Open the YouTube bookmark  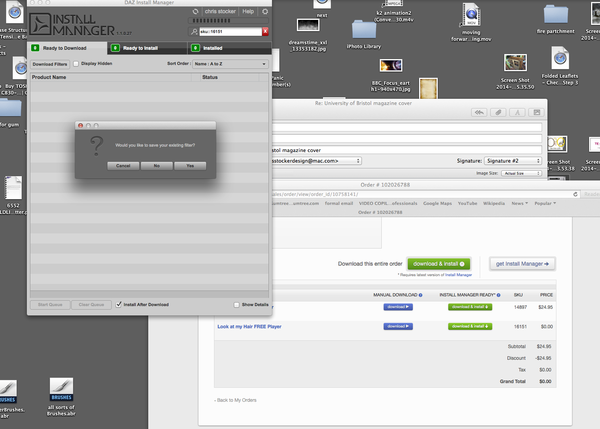click(x=467, y=203)
